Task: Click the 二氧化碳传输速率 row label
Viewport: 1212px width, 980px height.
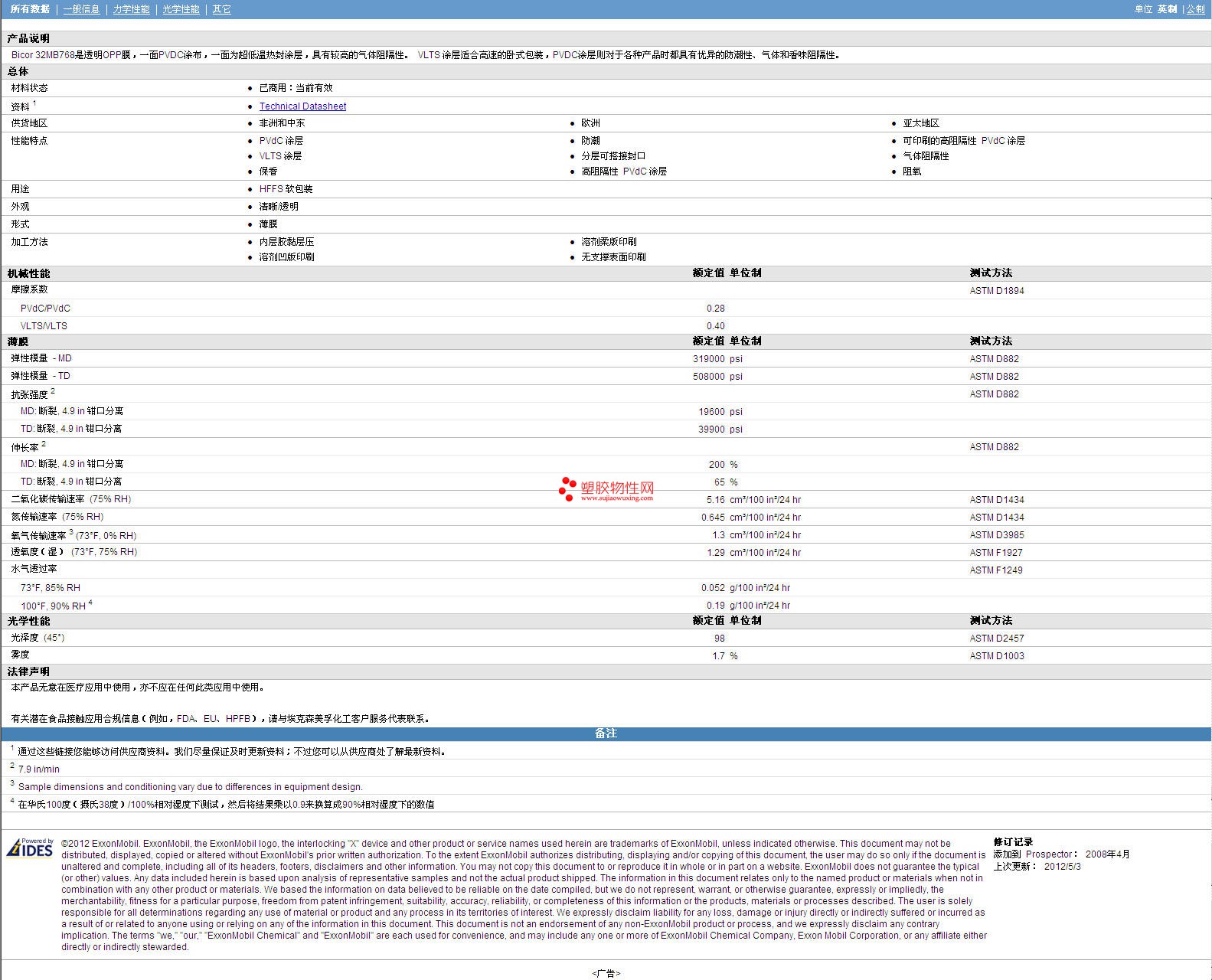Action: click(71, 499)
